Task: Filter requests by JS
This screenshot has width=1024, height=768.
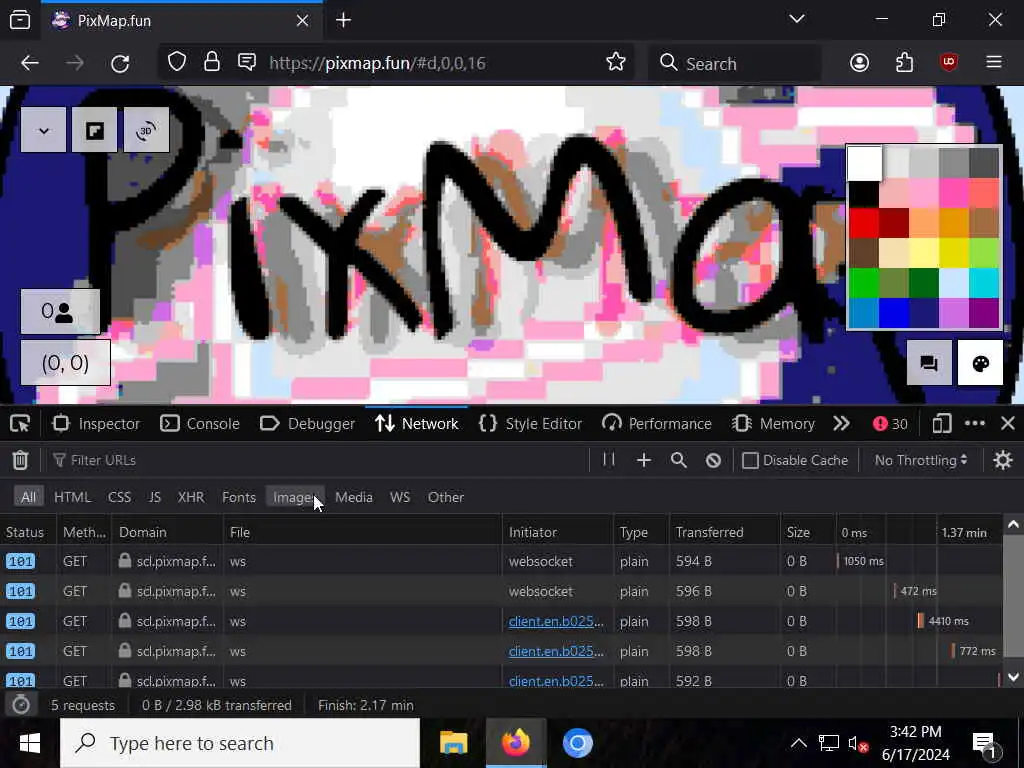Action: click(x=155, y=497)
